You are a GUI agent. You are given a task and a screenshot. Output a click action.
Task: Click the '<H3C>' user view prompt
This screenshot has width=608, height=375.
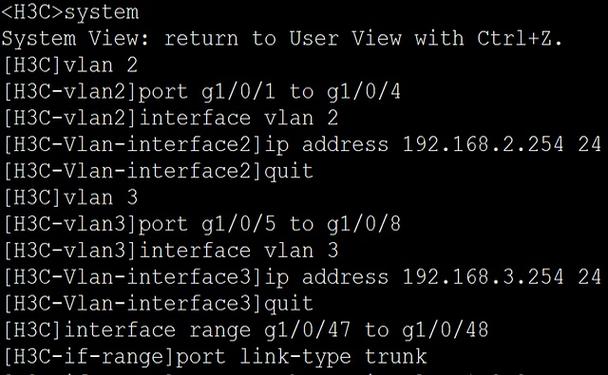pos(32,12)
